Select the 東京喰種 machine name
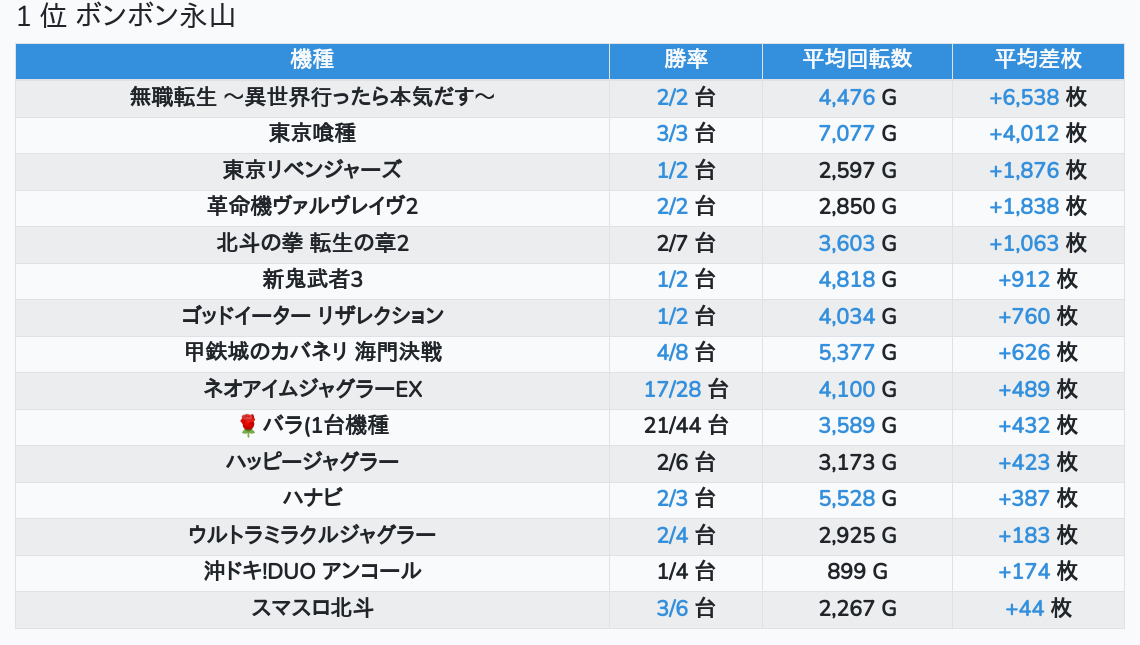 [312, 133]
